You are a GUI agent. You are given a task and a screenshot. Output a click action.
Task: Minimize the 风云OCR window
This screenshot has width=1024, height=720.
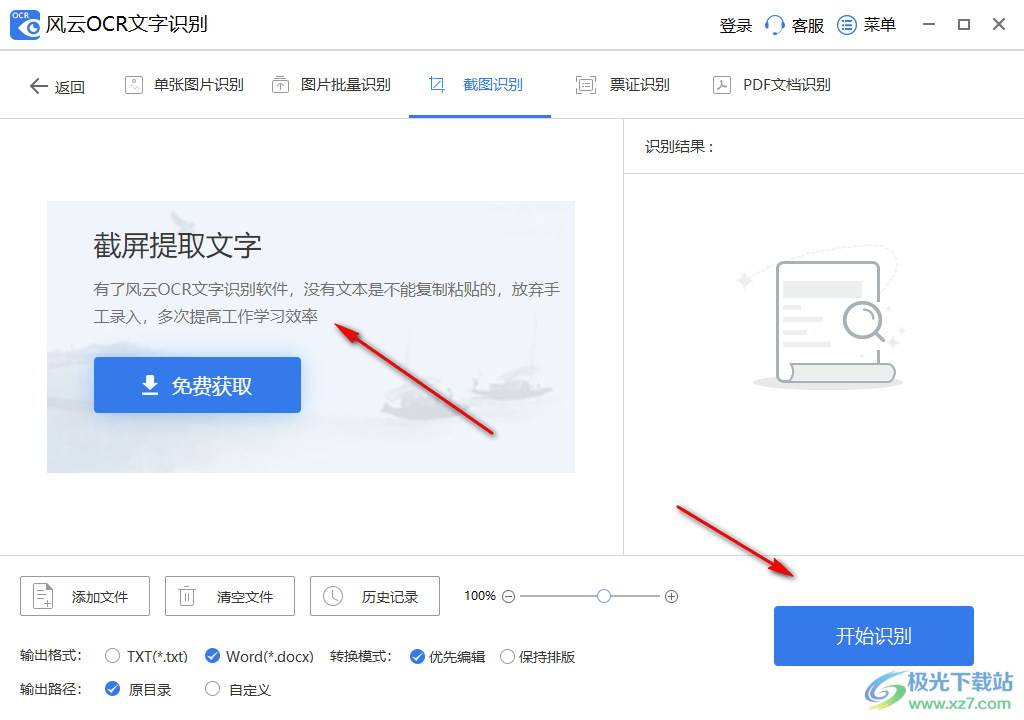tap(929, 25)
